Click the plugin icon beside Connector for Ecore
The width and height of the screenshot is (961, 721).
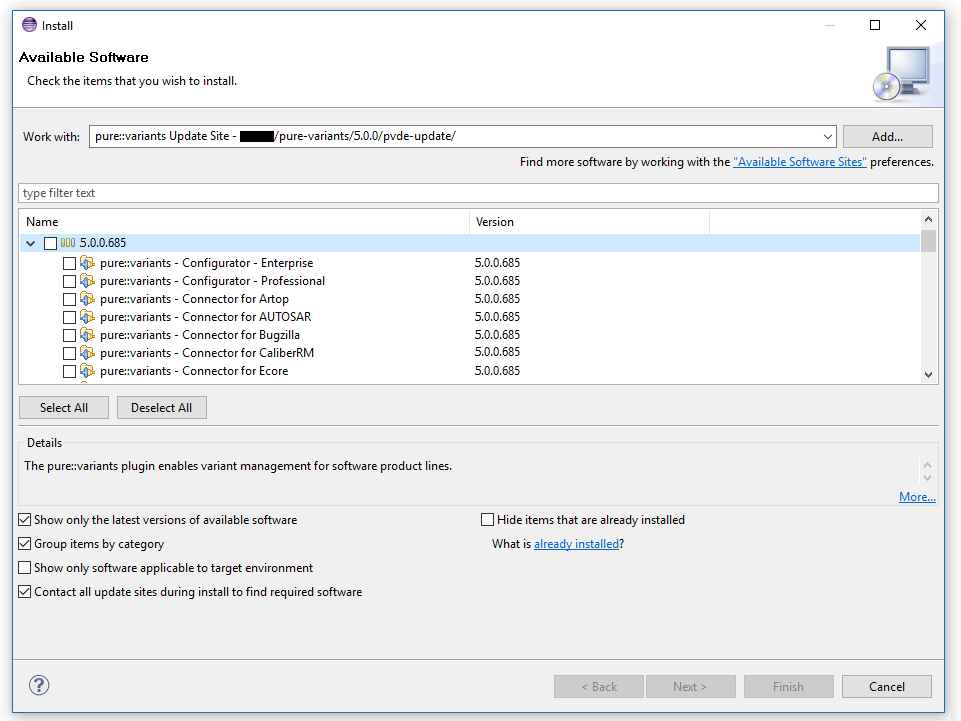(x=88, y=370)
